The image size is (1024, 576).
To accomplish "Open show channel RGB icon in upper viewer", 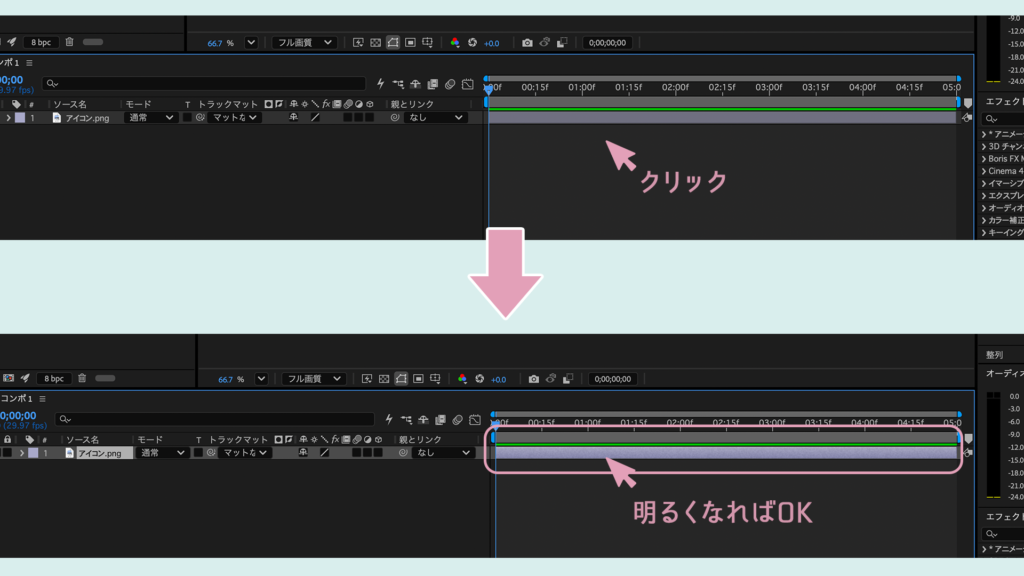I will click(455, 42).
